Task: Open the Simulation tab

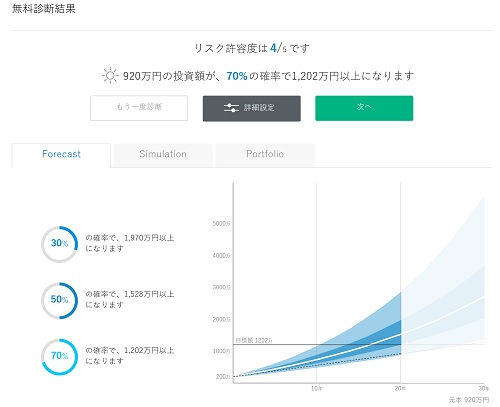Action: pos(163,155)
